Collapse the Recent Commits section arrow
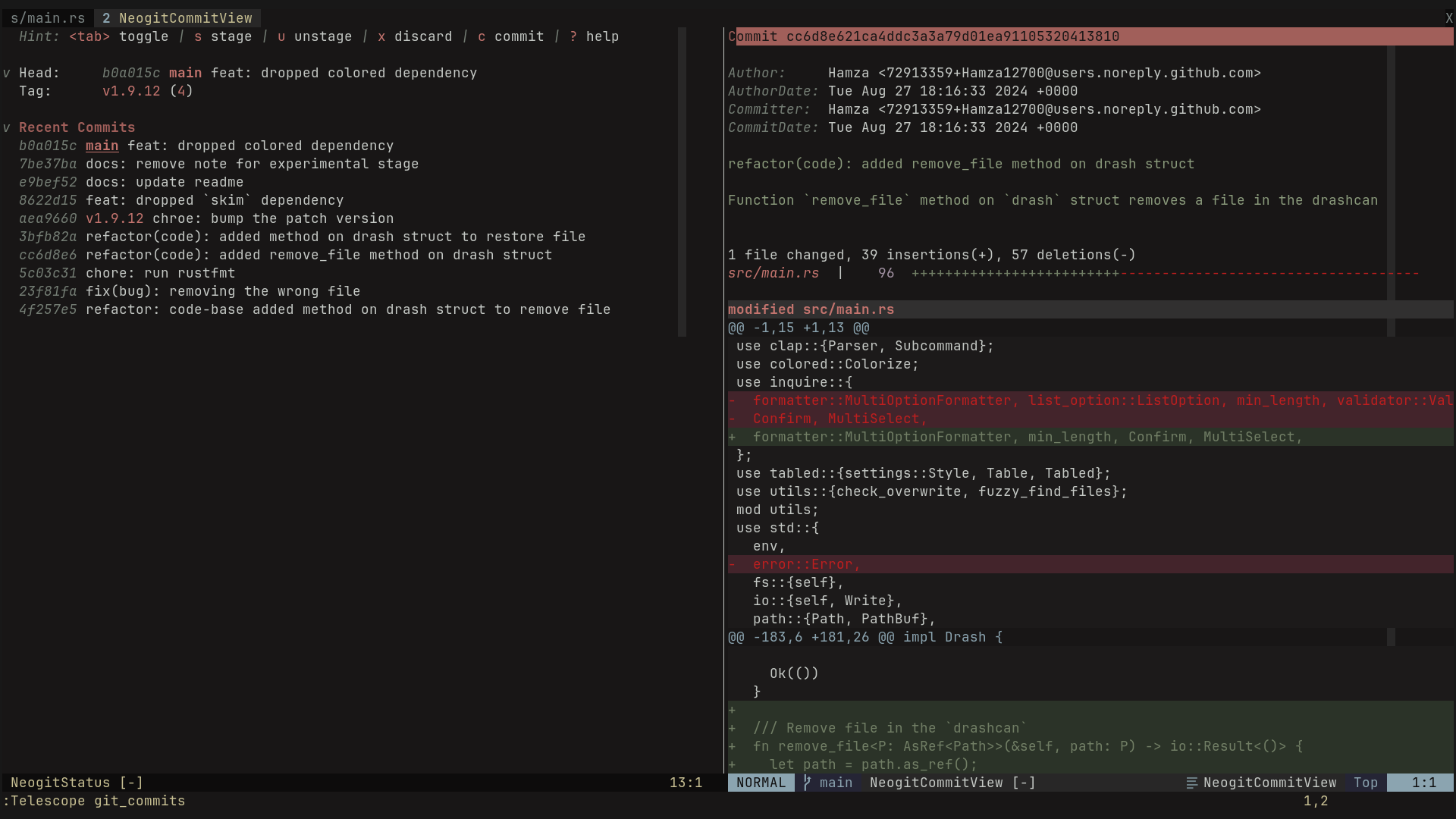This screenshot has width=1456, height=819. [7, 128]
